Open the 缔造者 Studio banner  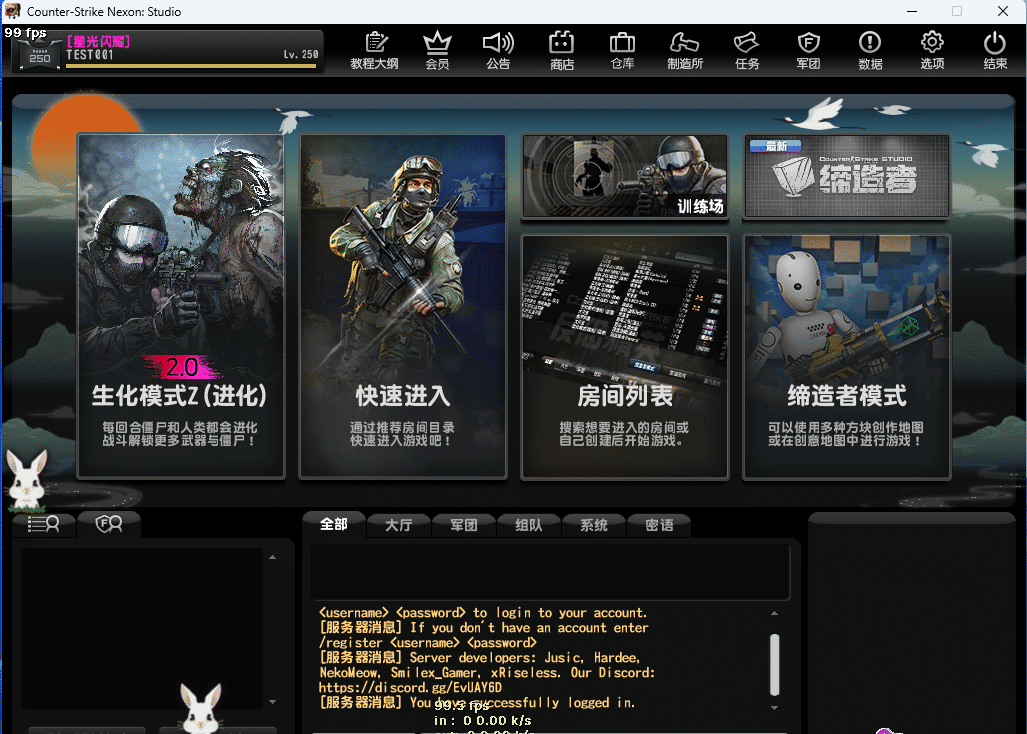tap(847, 175)
